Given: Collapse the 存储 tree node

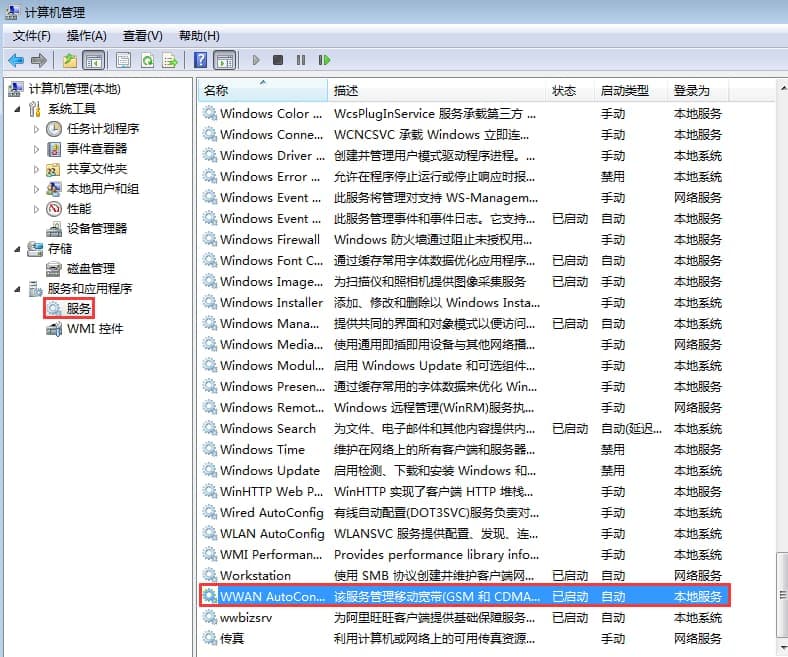Looking at the screenshot, I should [x=18, y=249].
